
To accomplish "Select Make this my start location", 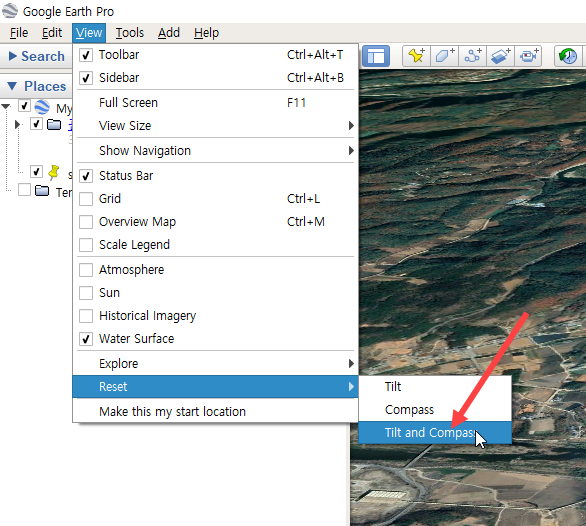I will (x=215, y=412).
